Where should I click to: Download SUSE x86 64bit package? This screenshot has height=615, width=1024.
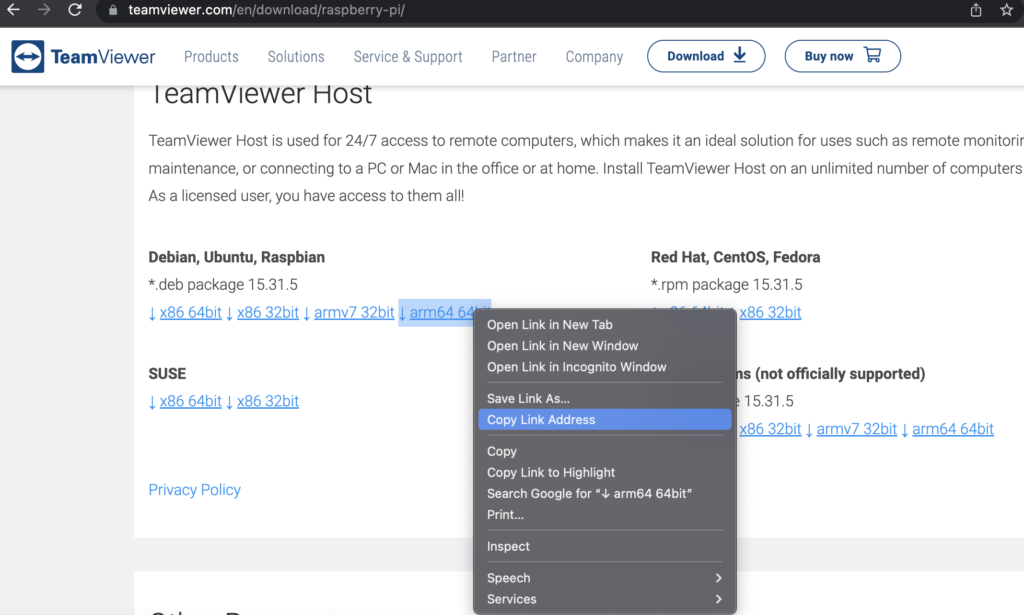pyautogui.click(x=190, y=402)
